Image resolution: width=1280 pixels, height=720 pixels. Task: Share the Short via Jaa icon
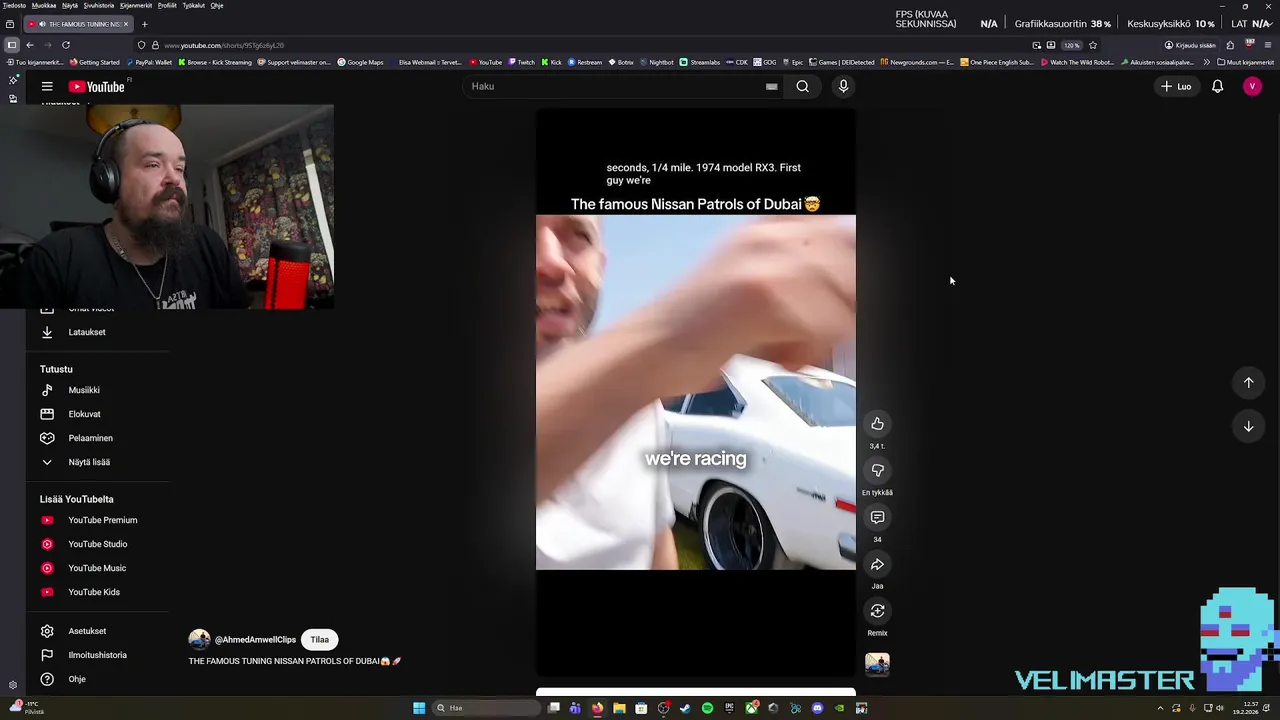tap(877, 564)
